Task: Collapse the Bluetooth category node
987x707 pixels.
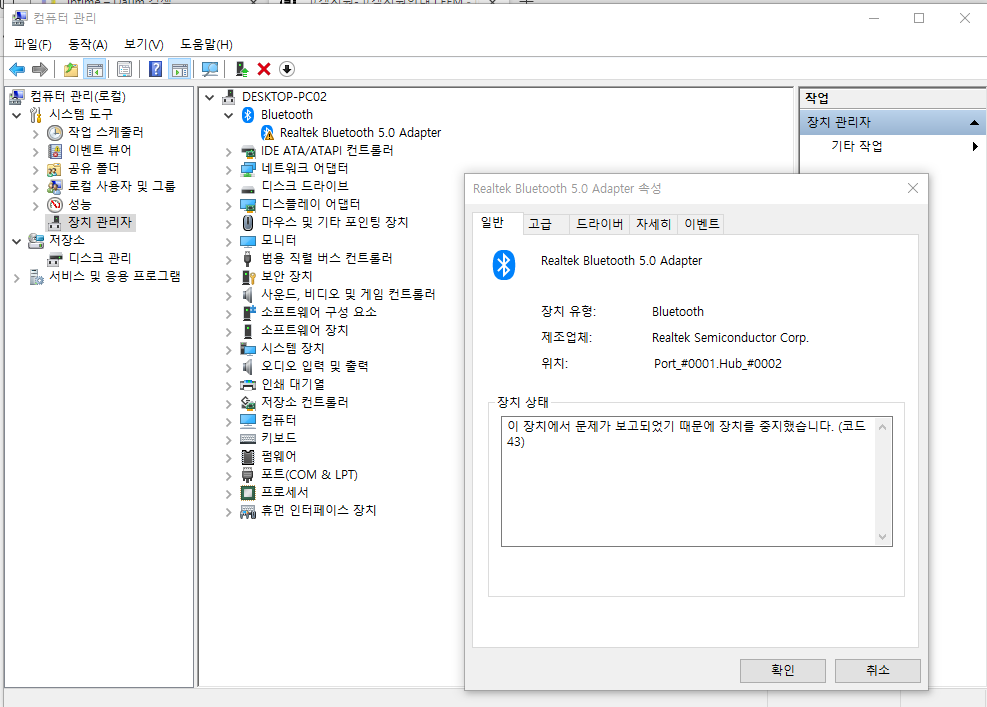Action: pos(228,115)
